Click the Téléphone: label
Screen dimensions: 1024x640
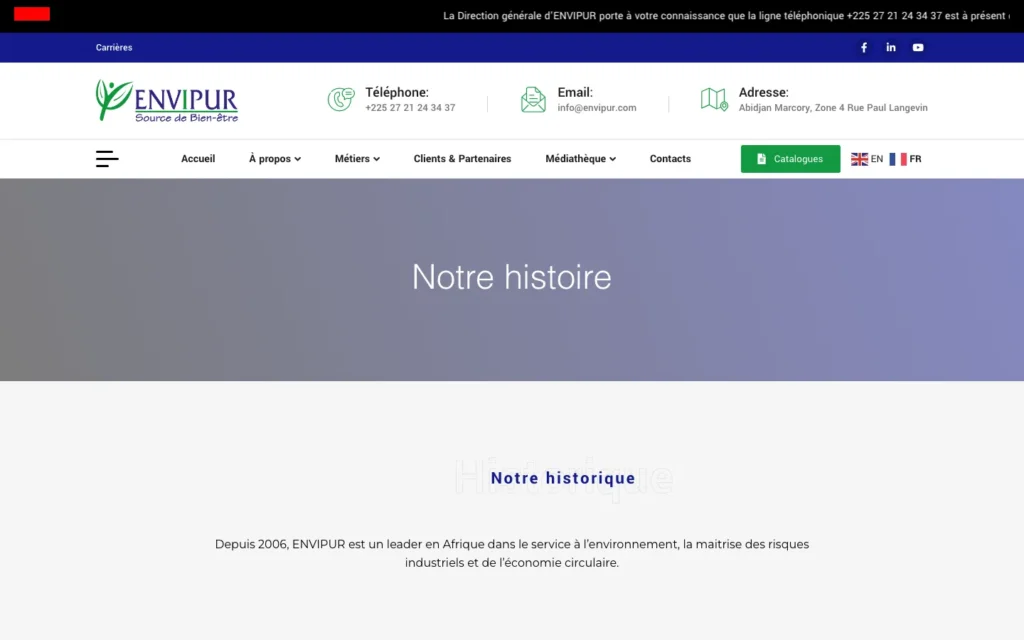pos(397,92)
